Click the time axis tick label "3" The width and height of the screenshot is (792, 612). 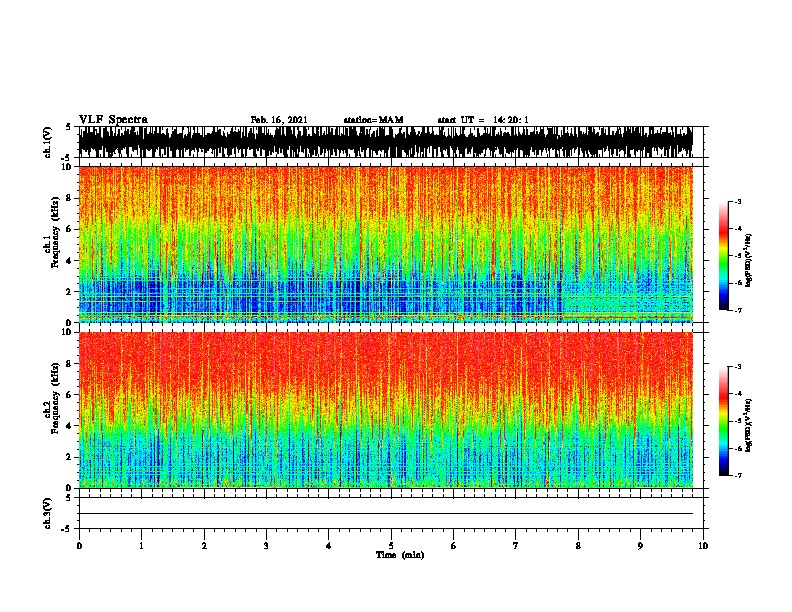point(266,546)
